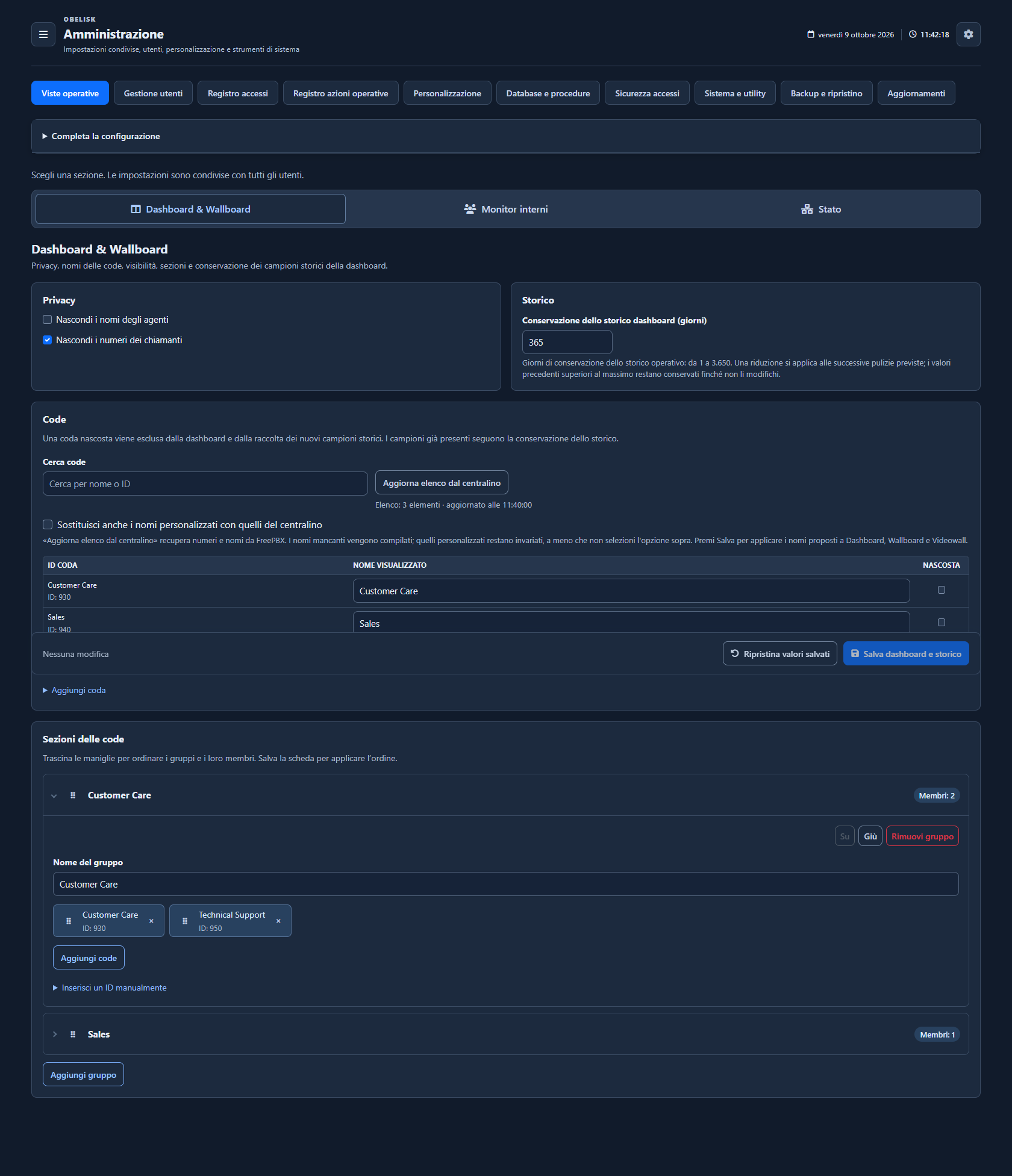Expand Inserisci un ID manualmente
The width and height of the screenshot is (1012, 1176).
pos(110,988)
